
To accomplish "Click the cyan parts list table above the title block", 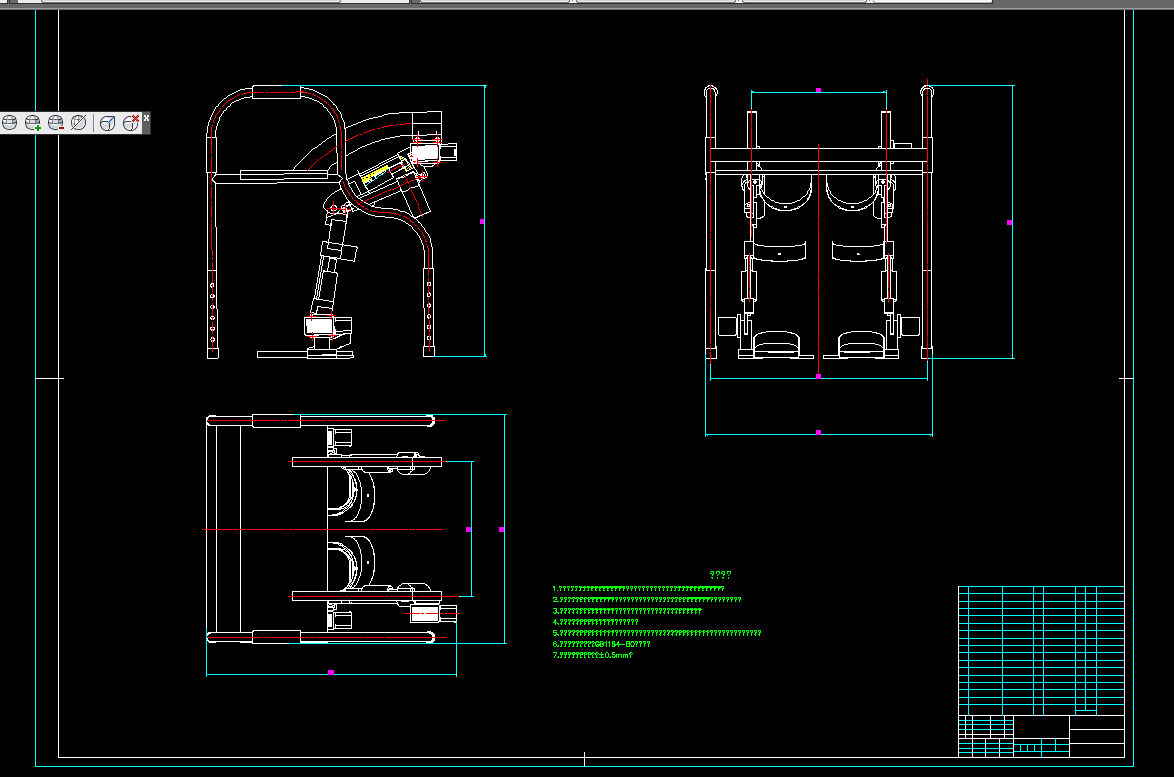I will (1041, 650).
